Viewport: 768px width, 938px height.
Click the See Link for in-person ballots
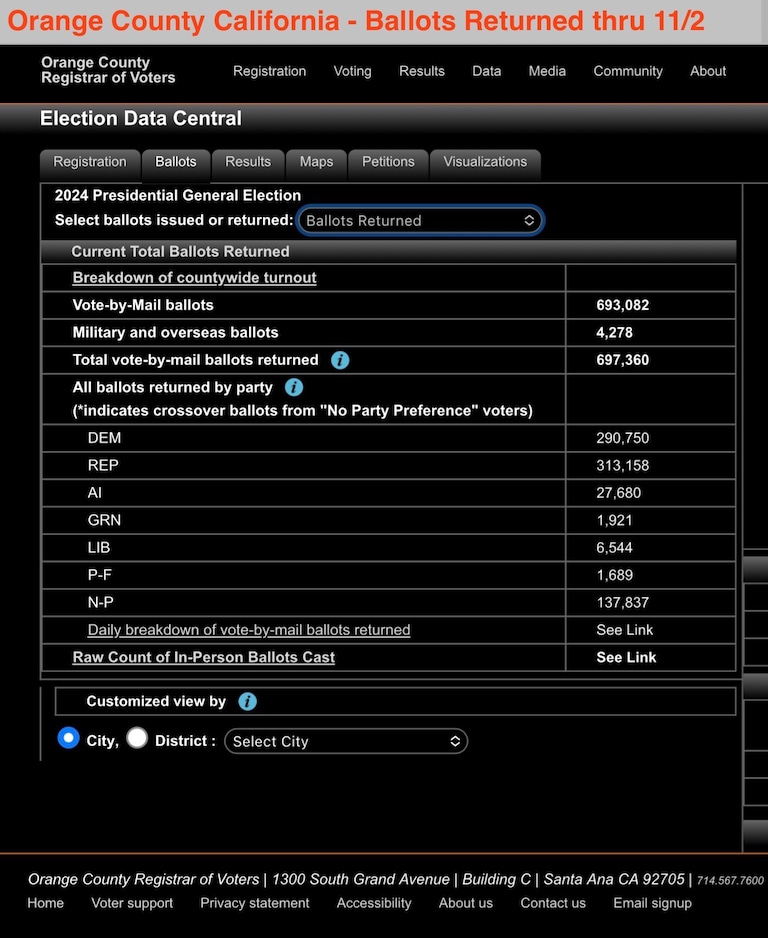click(x=626, y=657)
